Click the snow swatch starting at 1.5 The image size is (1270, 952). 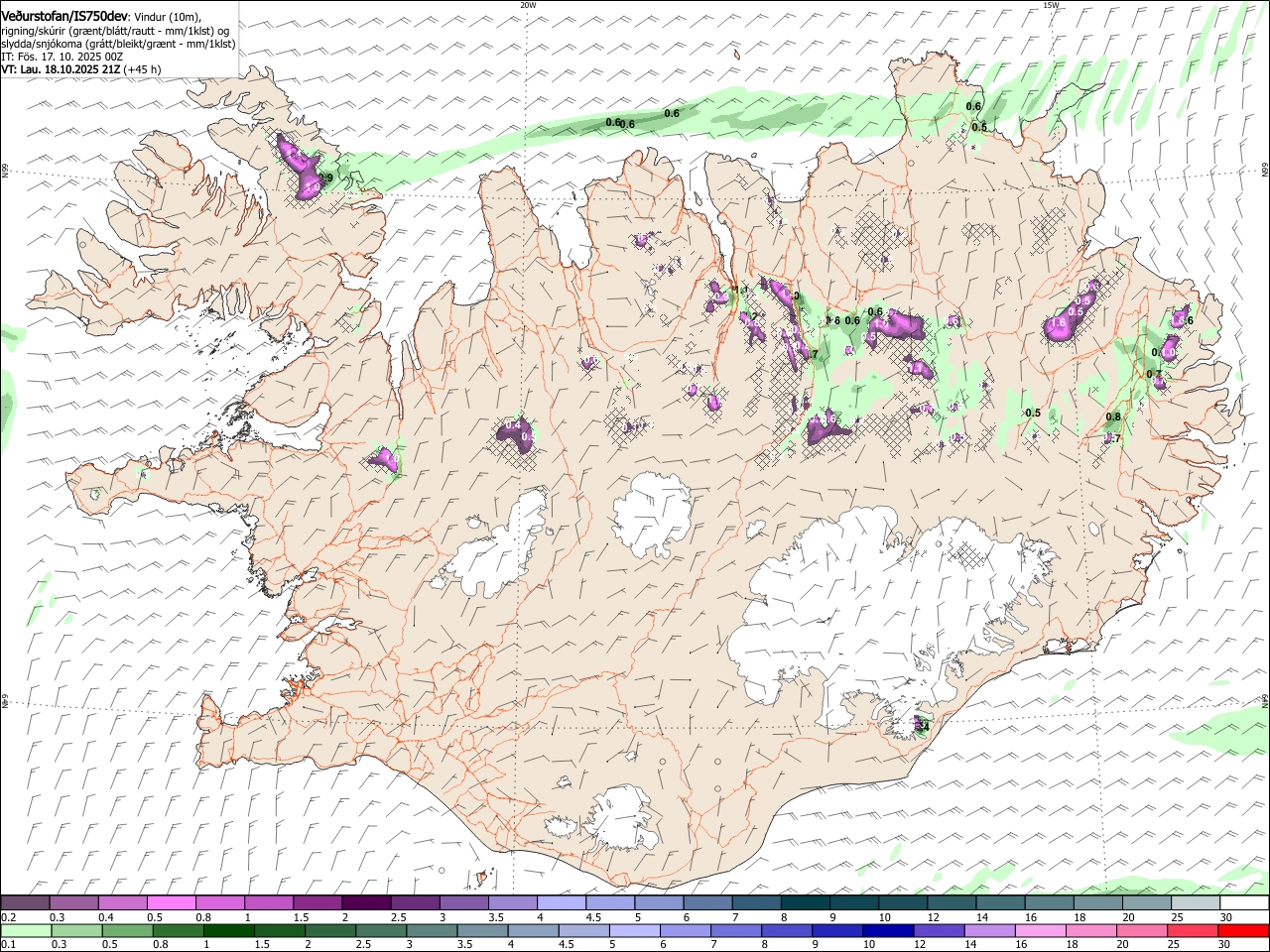(317, 903)
